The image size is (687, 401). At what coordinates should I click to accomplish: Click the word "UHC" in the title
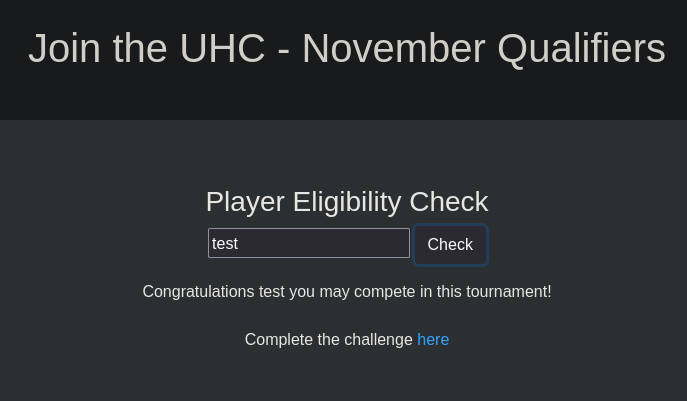(x=223, y=48)
